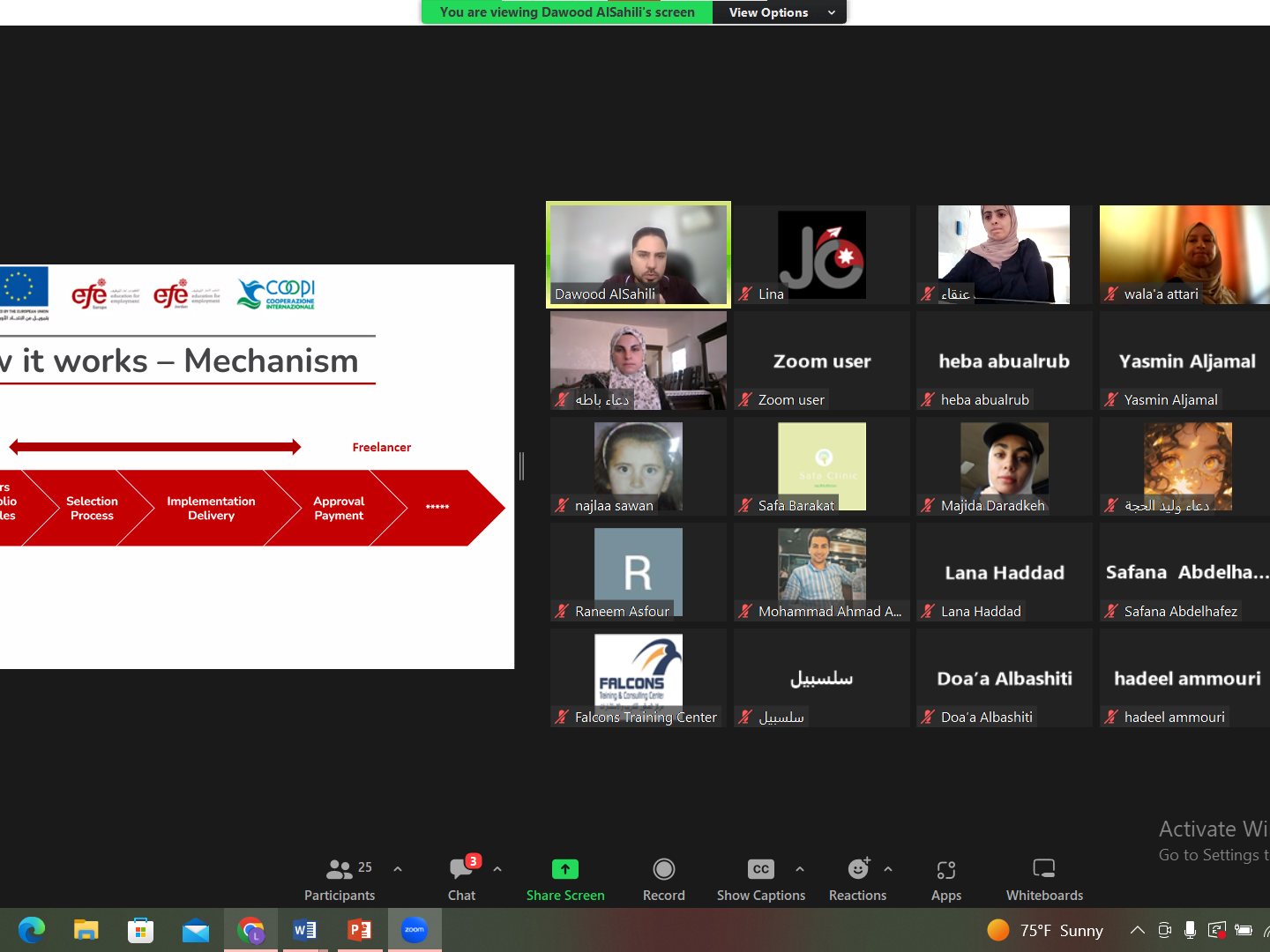1270x952 pixels.
Task: Expand the arrow next to Participants
Action: click(398, 869)
